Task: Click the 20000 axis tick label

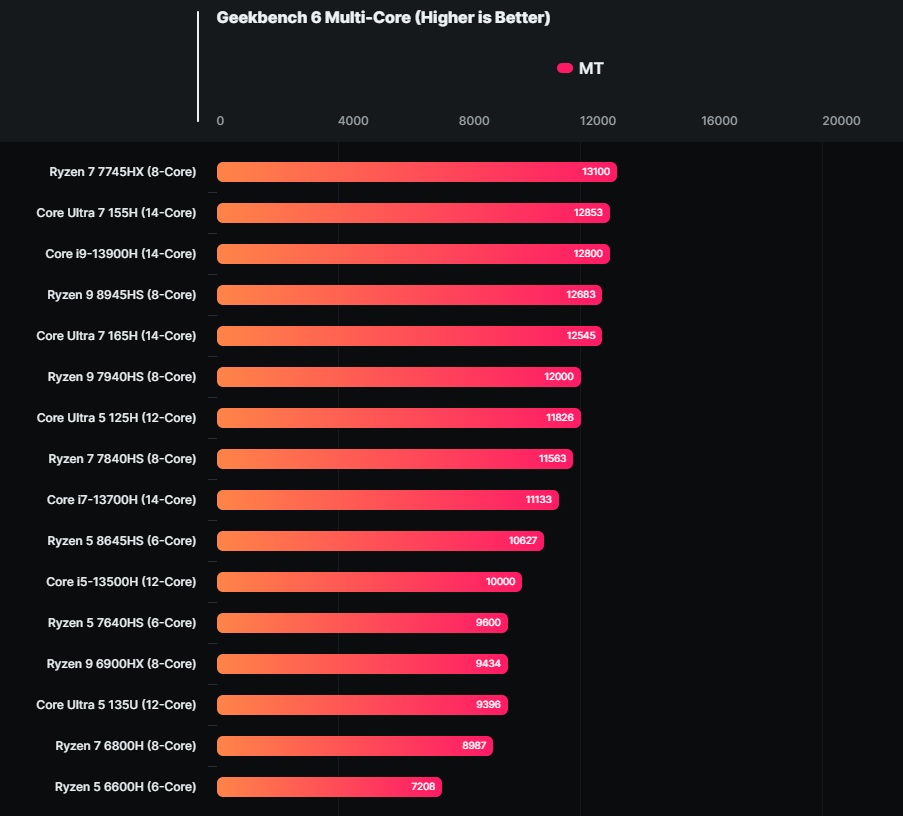Action: point(841,121)
